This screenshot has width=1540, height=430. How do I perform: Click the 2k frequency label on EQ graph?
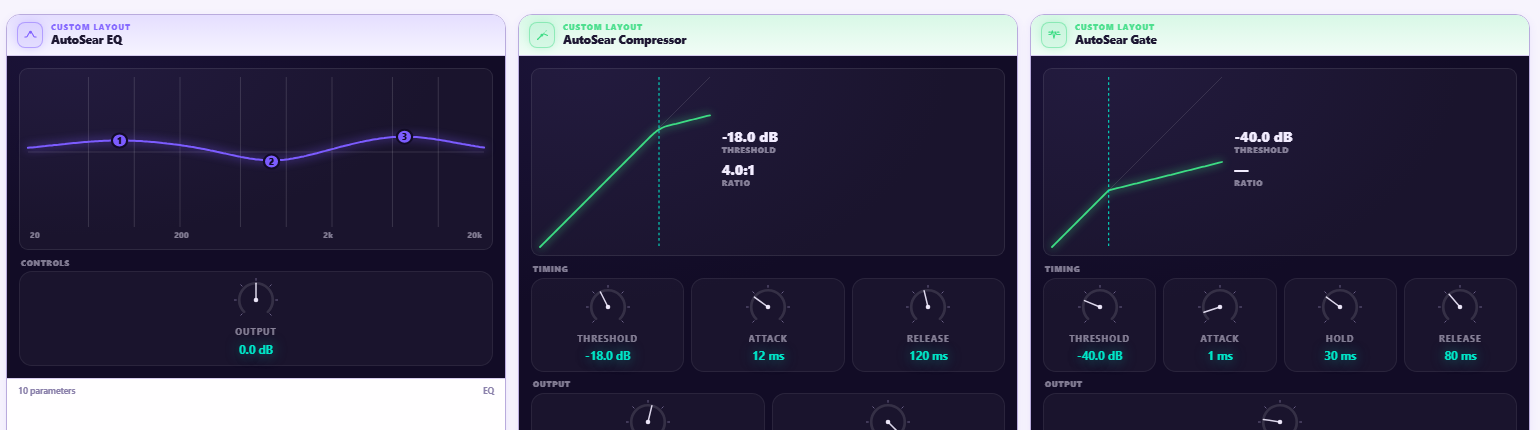click(327, 236)
